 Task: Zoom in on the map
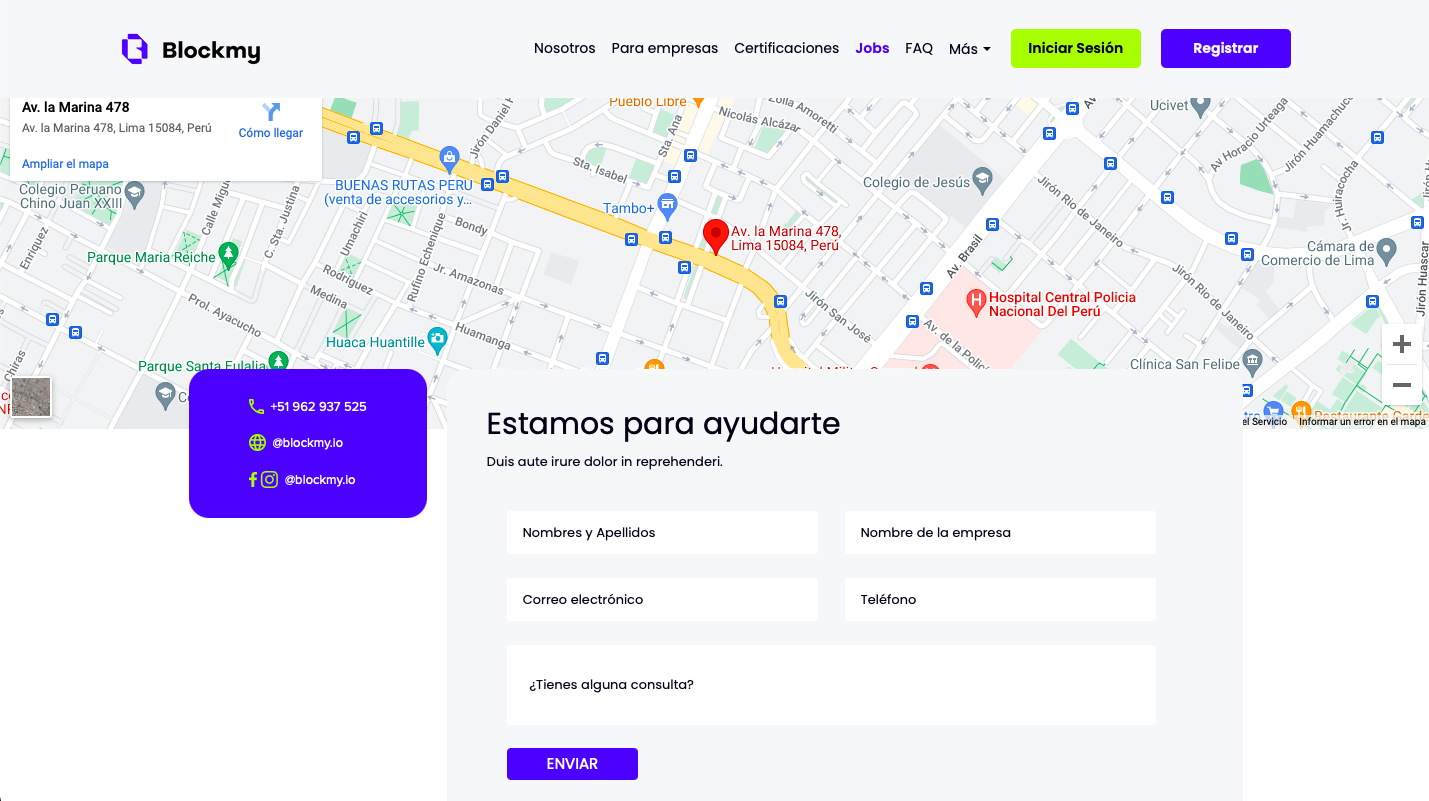(x=1401, y=345)
